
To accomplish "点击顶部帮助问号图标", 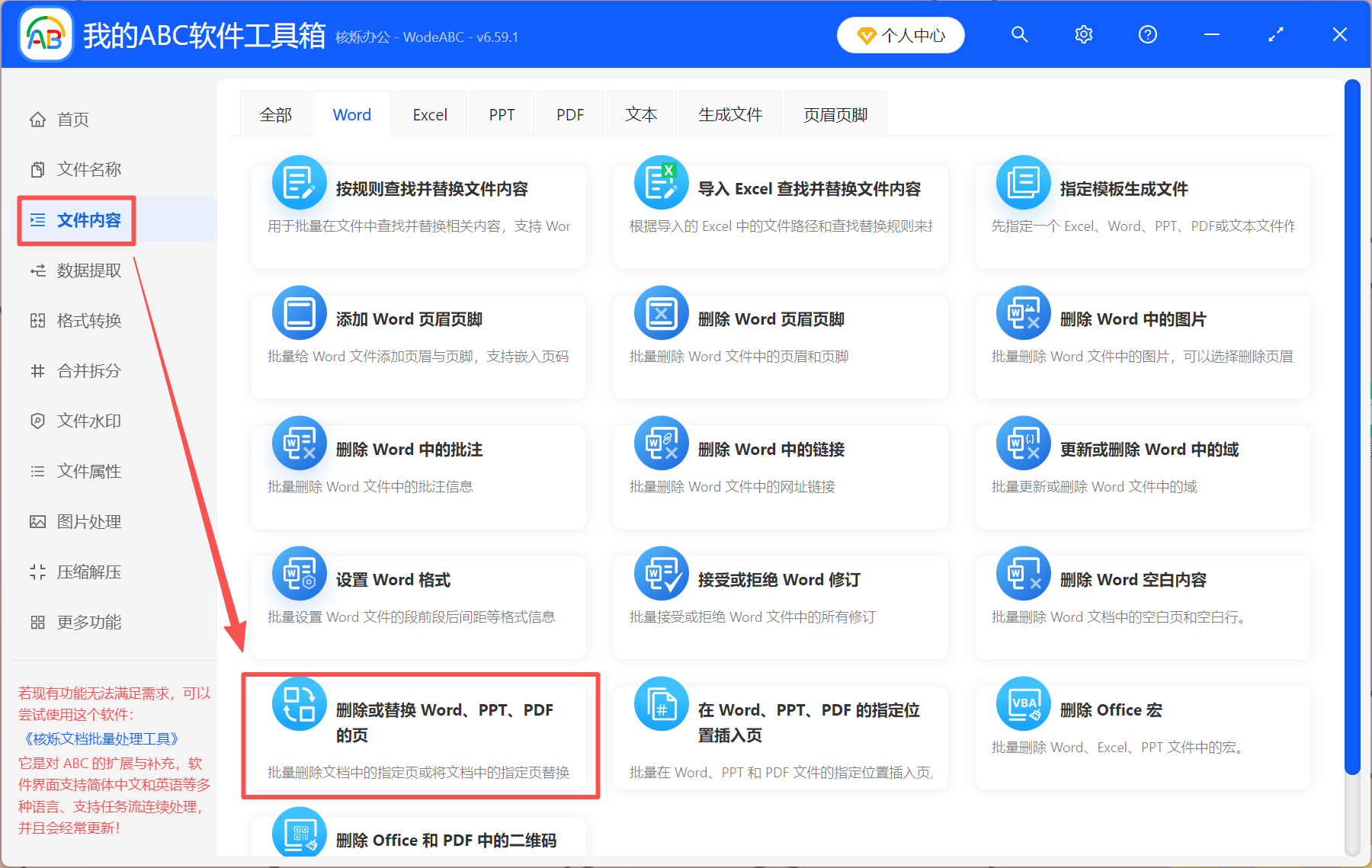I will coord(1147,34).
